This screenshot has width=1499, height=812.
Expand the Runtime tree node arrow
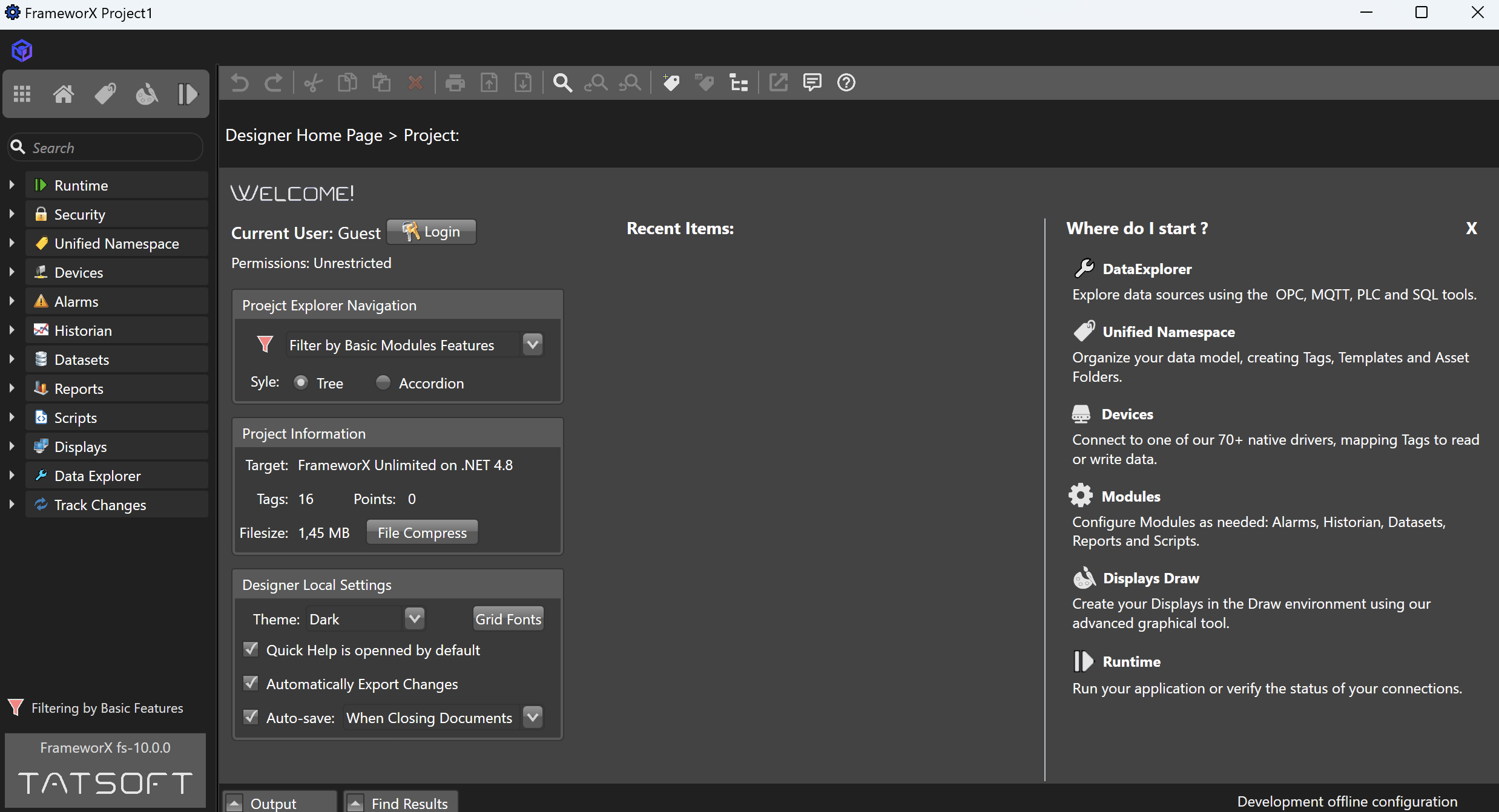click(12, 185)
